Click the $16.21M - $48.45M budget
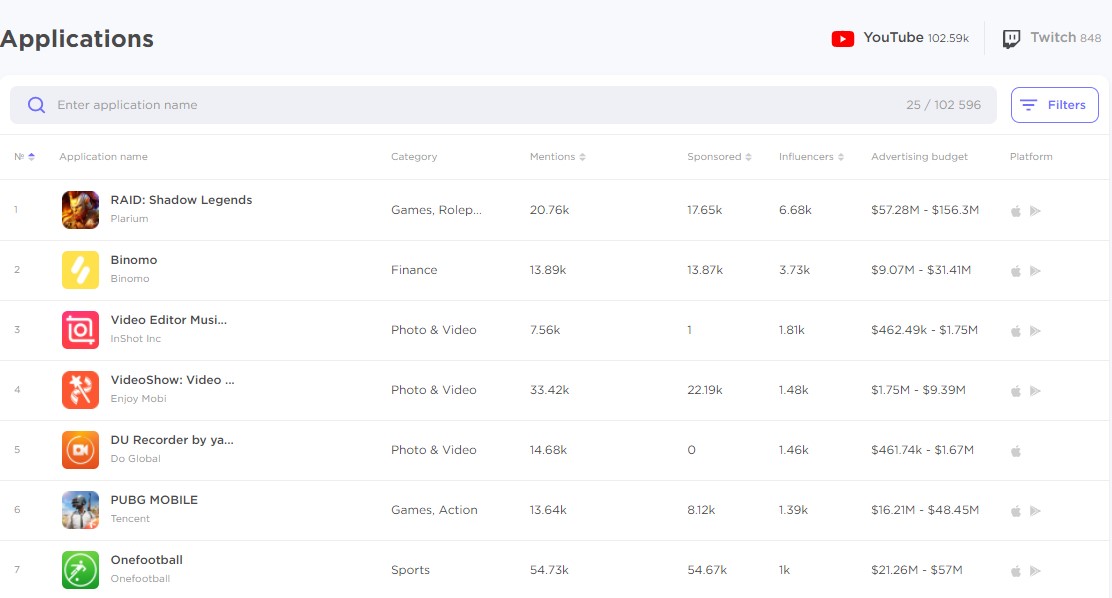 pyautogui.click(x=925, y=510)
